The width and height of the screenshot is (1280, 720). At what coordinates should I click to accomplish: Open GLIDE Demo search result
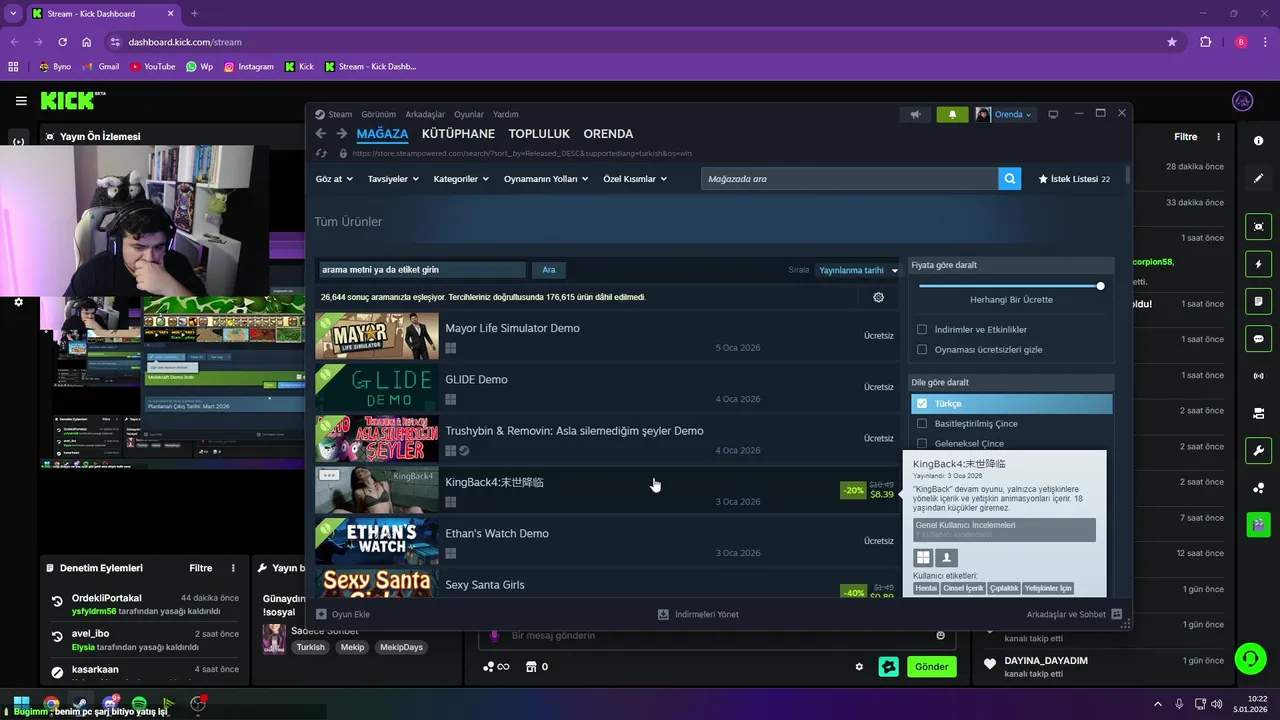tap(607, 387)
